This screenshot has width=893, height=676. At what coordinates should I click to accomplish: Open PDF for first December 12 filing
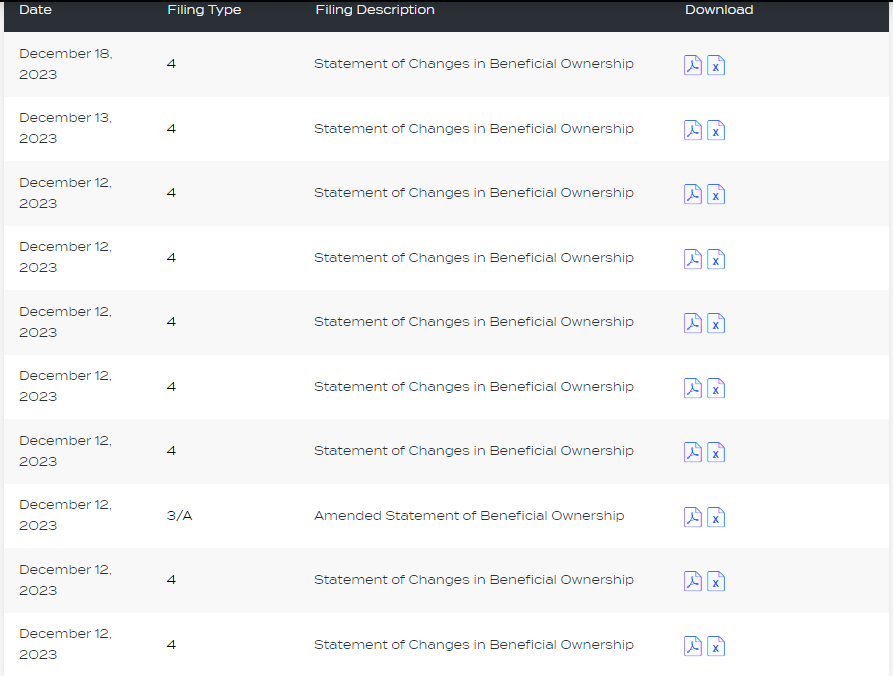tap(692, 194)
